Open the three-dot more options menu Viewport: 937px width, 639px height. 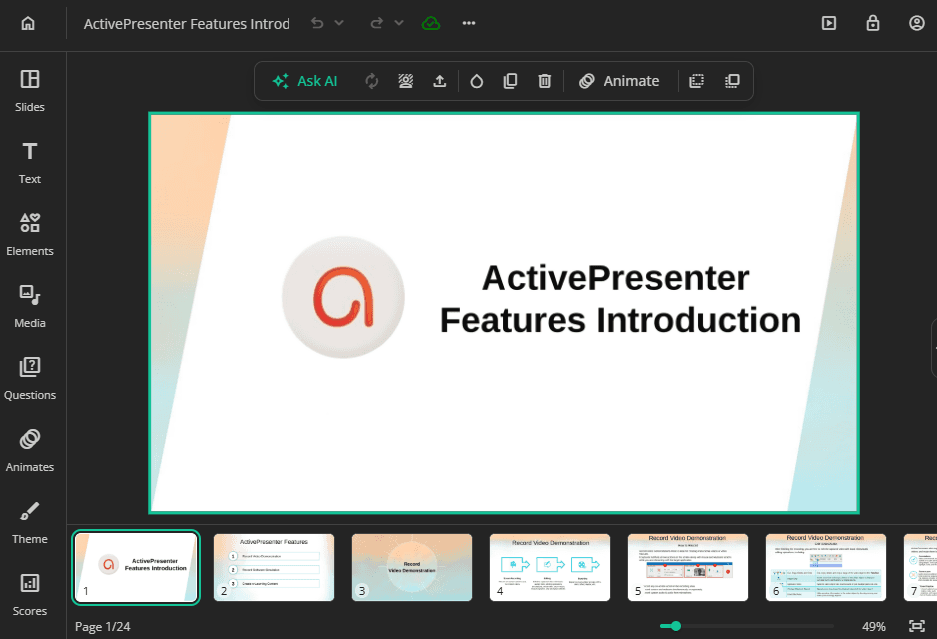point(469,23)
